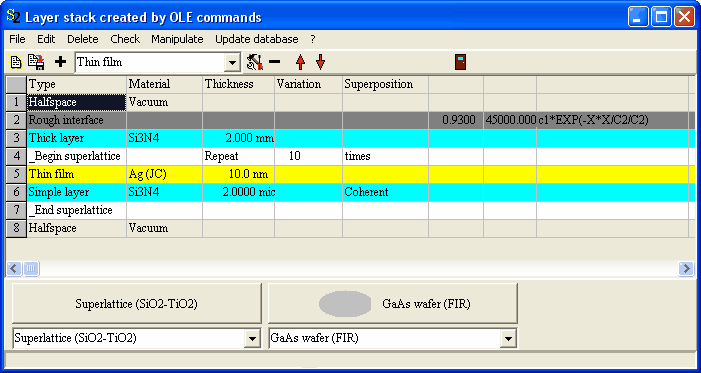The height and width of the screenshot is (373, 701).
Task: Click the Type column header
Action: click(77, 85)
